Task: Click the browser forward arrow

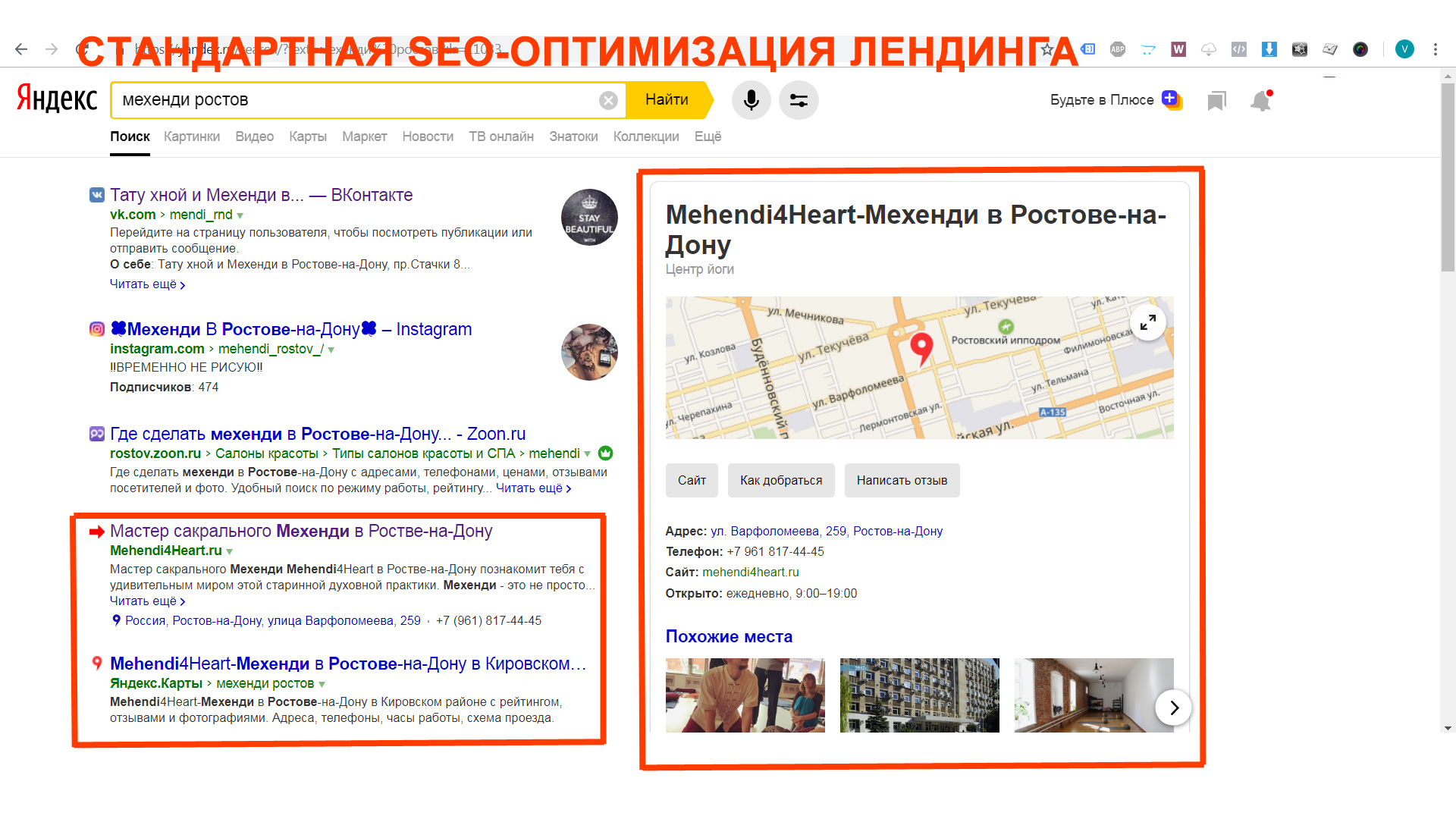Action: [52, 49]
